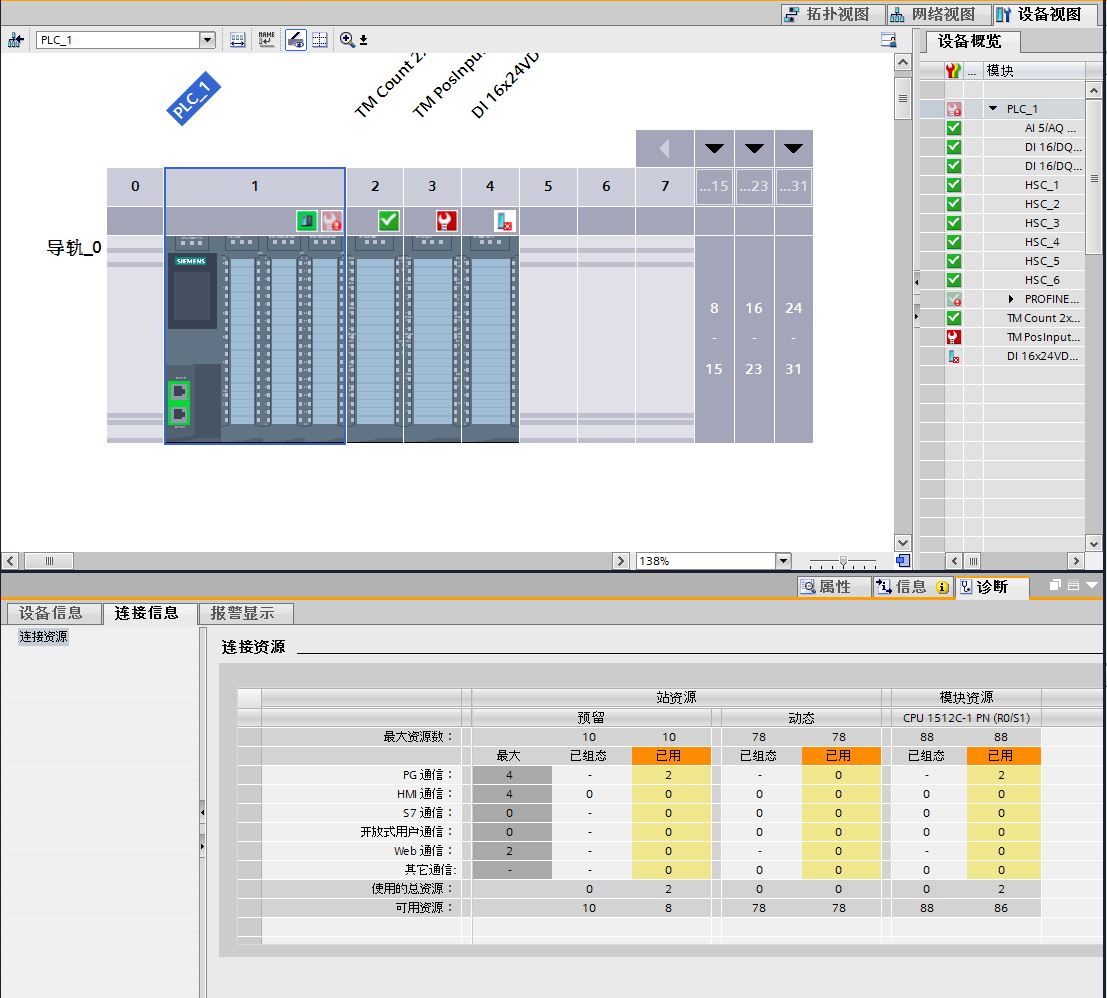
Task: Click the green check on HSC_1 row
Action: click(954, 185)
